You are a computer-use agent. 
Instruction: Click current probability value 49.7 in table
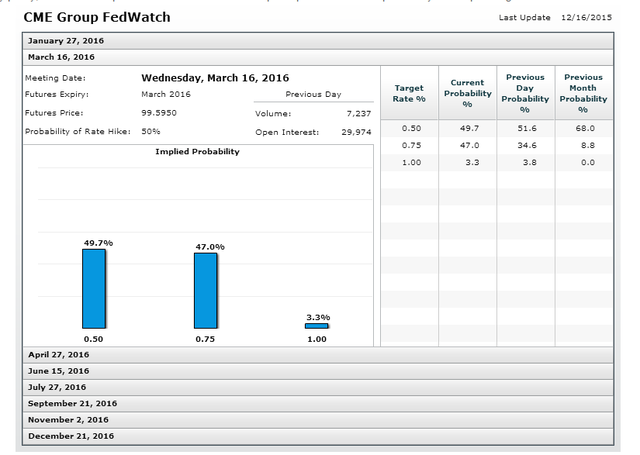coord(469,128)
